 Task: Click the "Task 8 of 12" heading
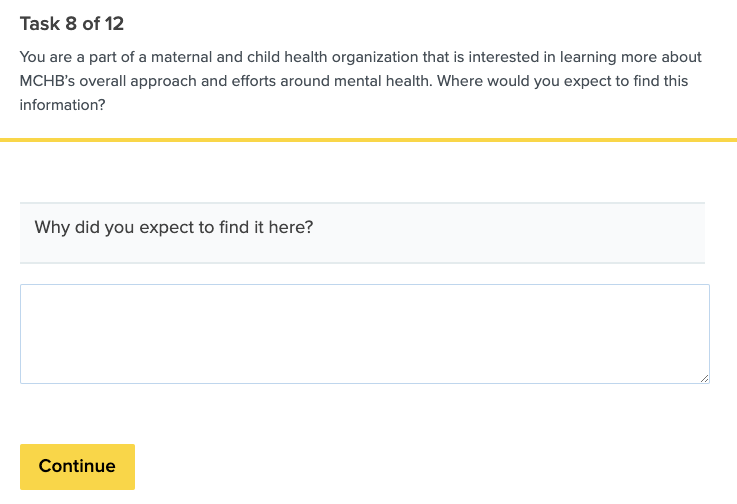(x=72, y=23)
